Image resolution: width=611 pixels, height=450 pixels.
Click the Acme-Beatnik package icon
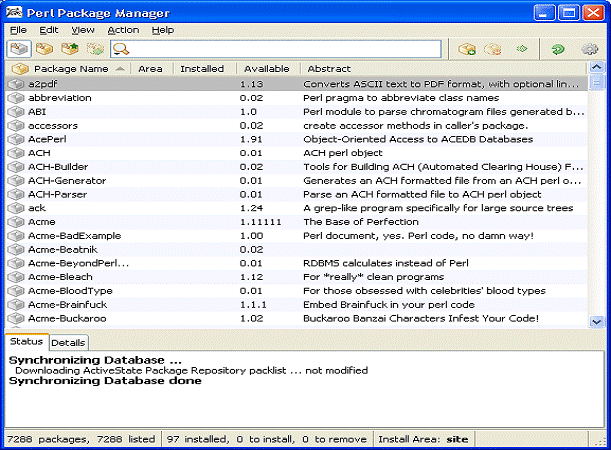[x=16, y=250]
